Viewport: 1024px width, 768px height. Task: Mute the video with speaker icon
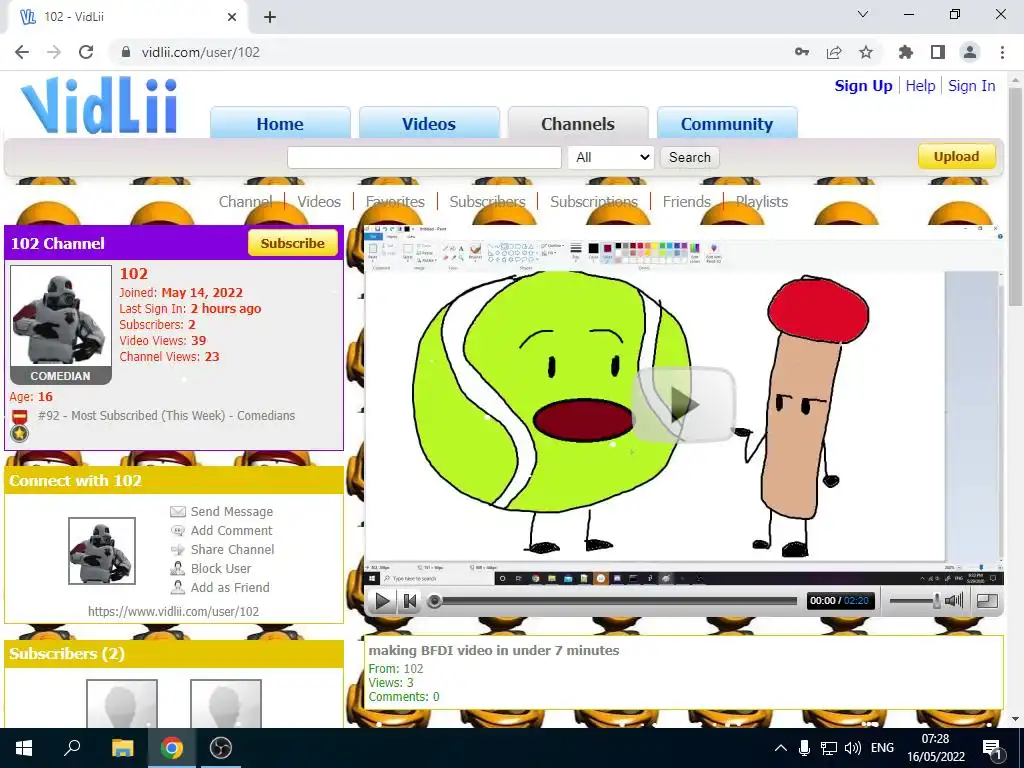point(954,601)
